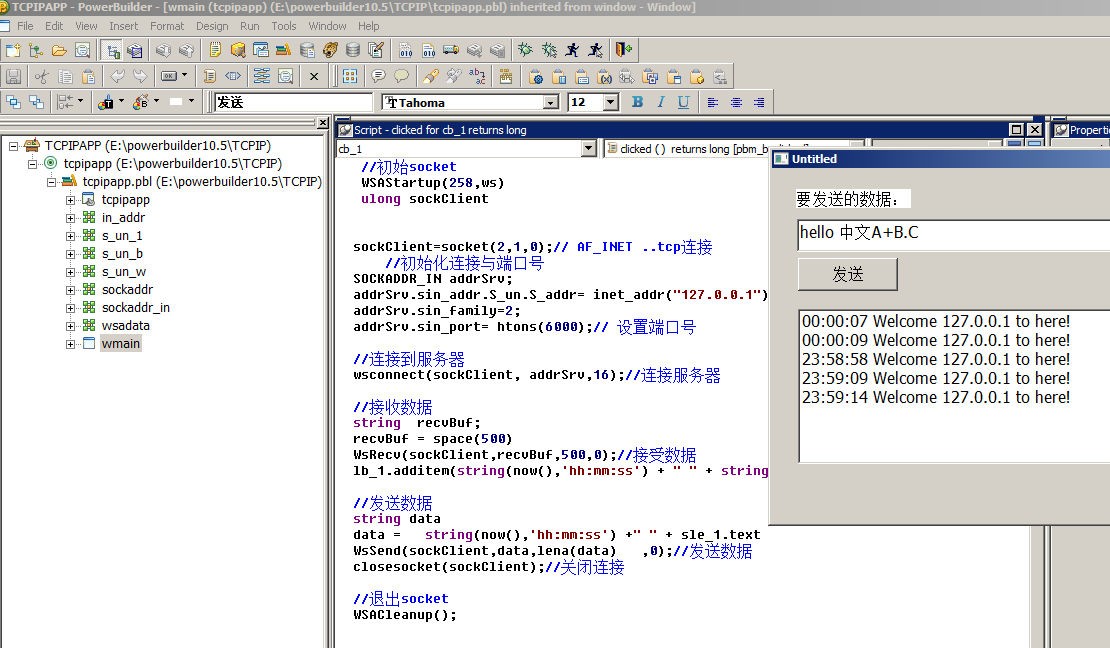
Task: Toggle underline formatting
Action: [684, 101]
